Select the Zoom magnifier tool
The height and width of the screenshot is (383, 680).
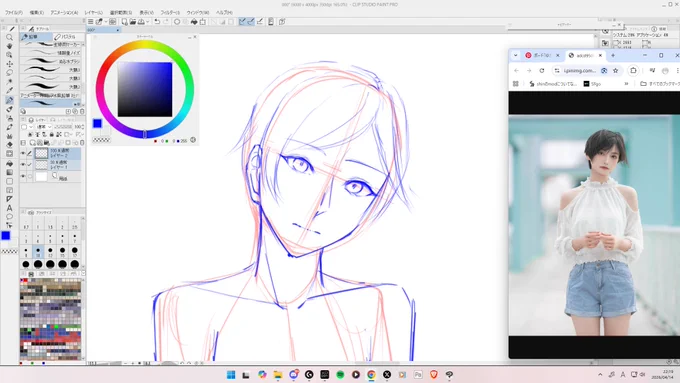9,37
